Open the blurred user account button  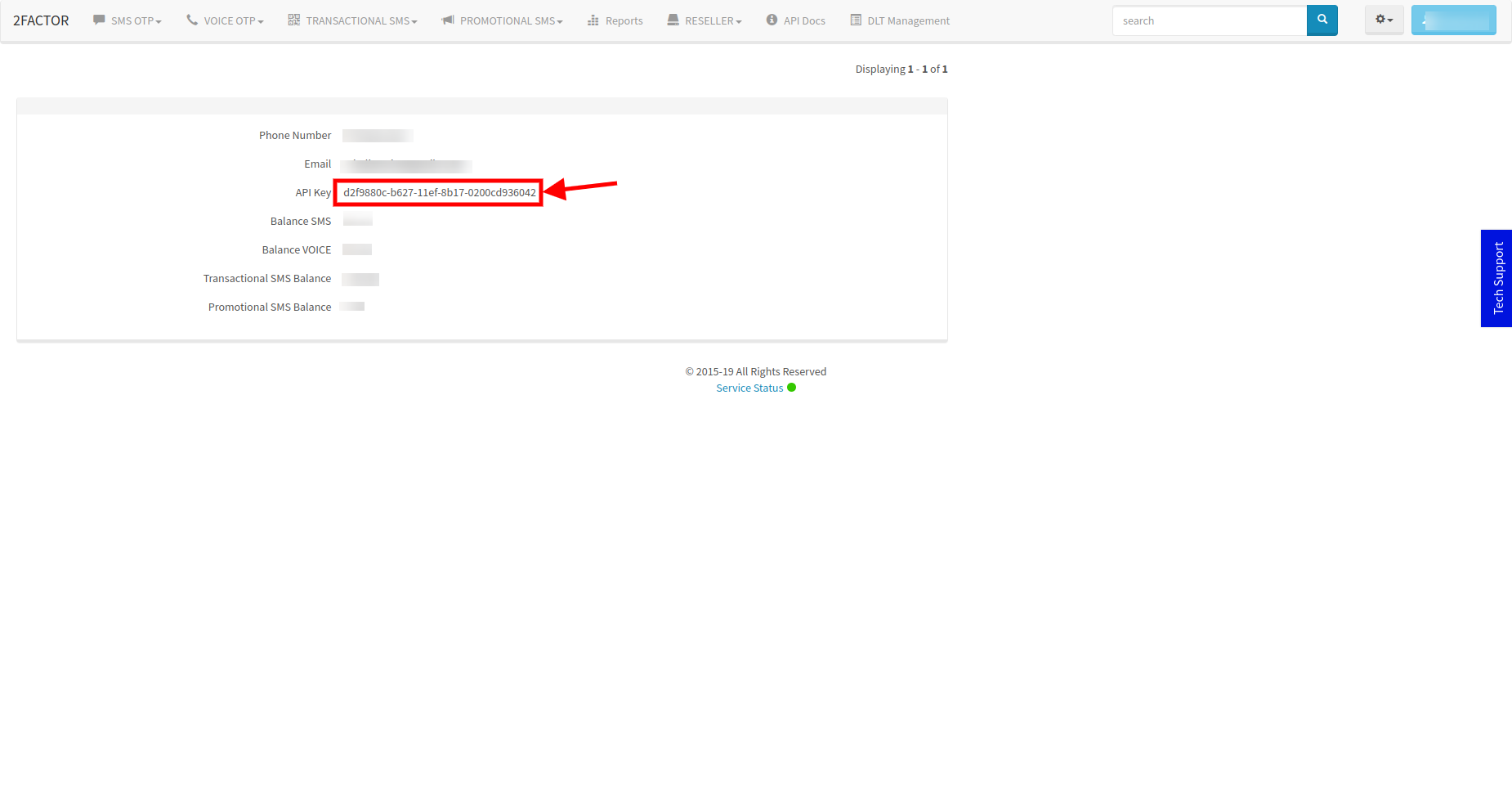click(x=1453, y=20)
